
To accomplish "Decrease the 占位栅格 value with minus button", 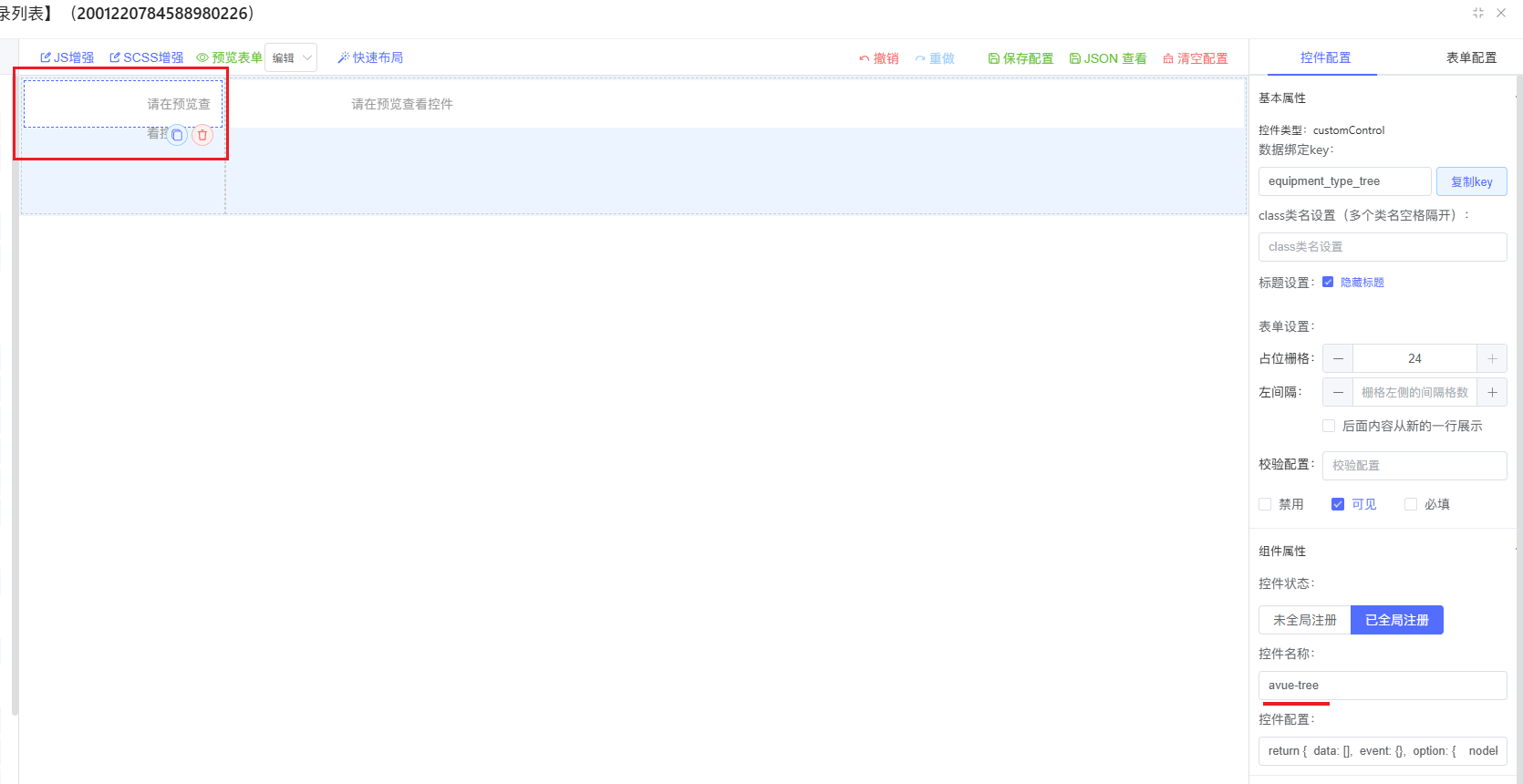I will tap(1338, 358).
